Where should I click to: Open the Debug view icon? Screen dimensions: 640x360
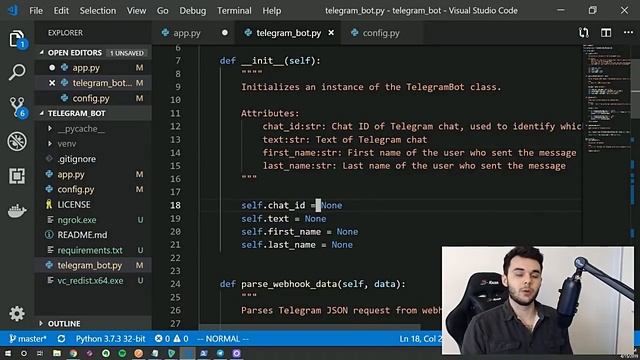[17, 141]
